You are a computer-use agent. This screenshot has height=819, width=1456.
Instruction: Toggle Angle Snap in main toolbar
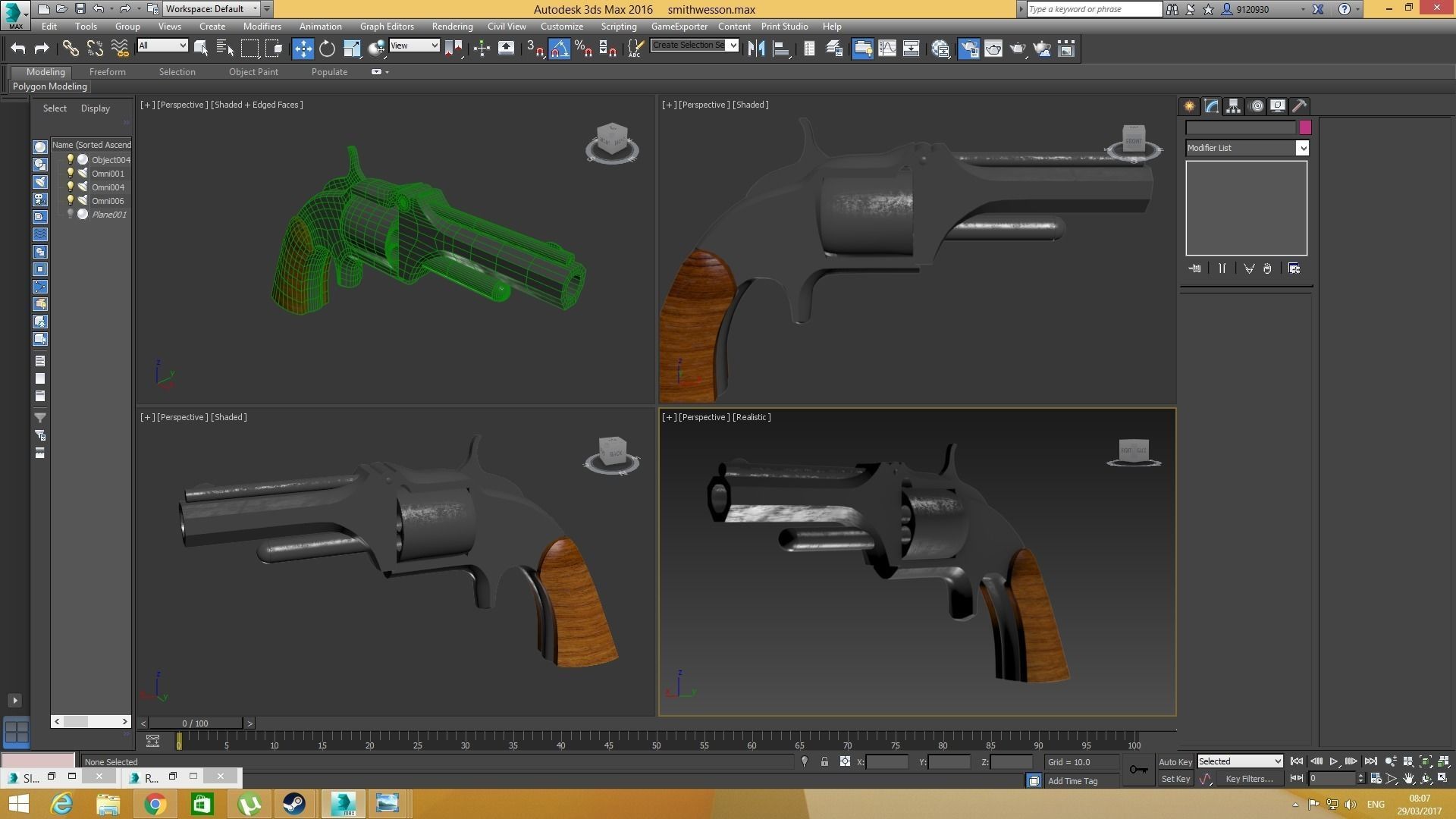point(559,49)
